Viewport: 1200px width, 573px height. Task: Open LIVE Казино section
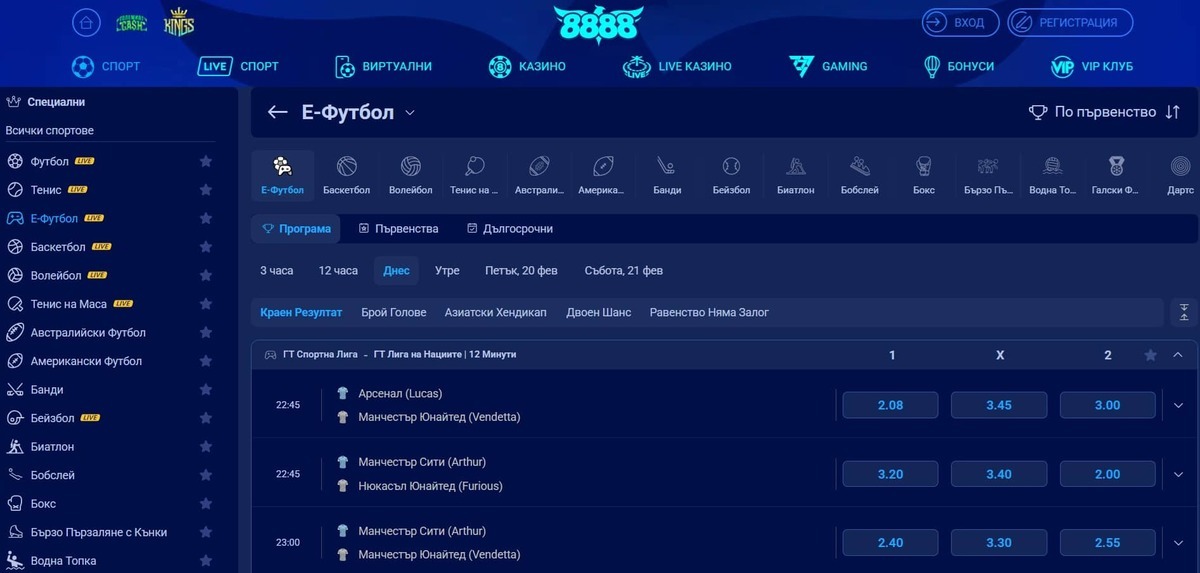point(677,67)
